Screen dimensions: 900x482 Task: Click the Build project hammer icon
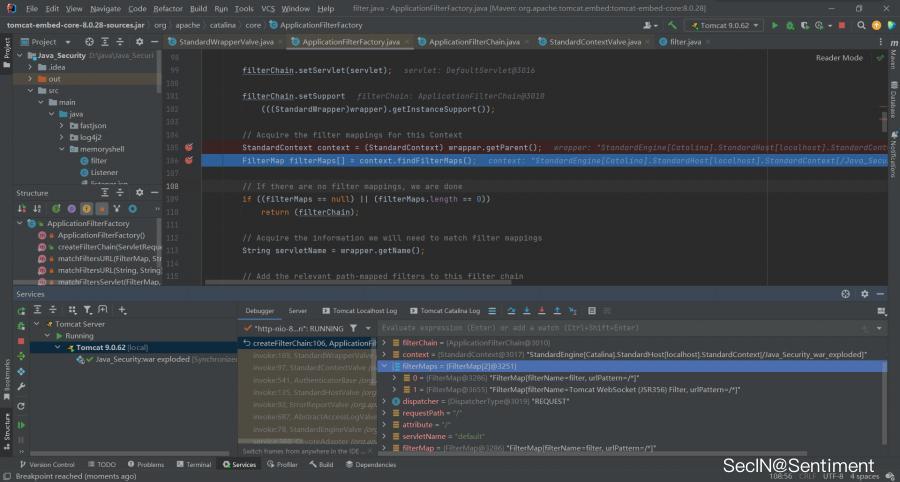tap(672, 25)
